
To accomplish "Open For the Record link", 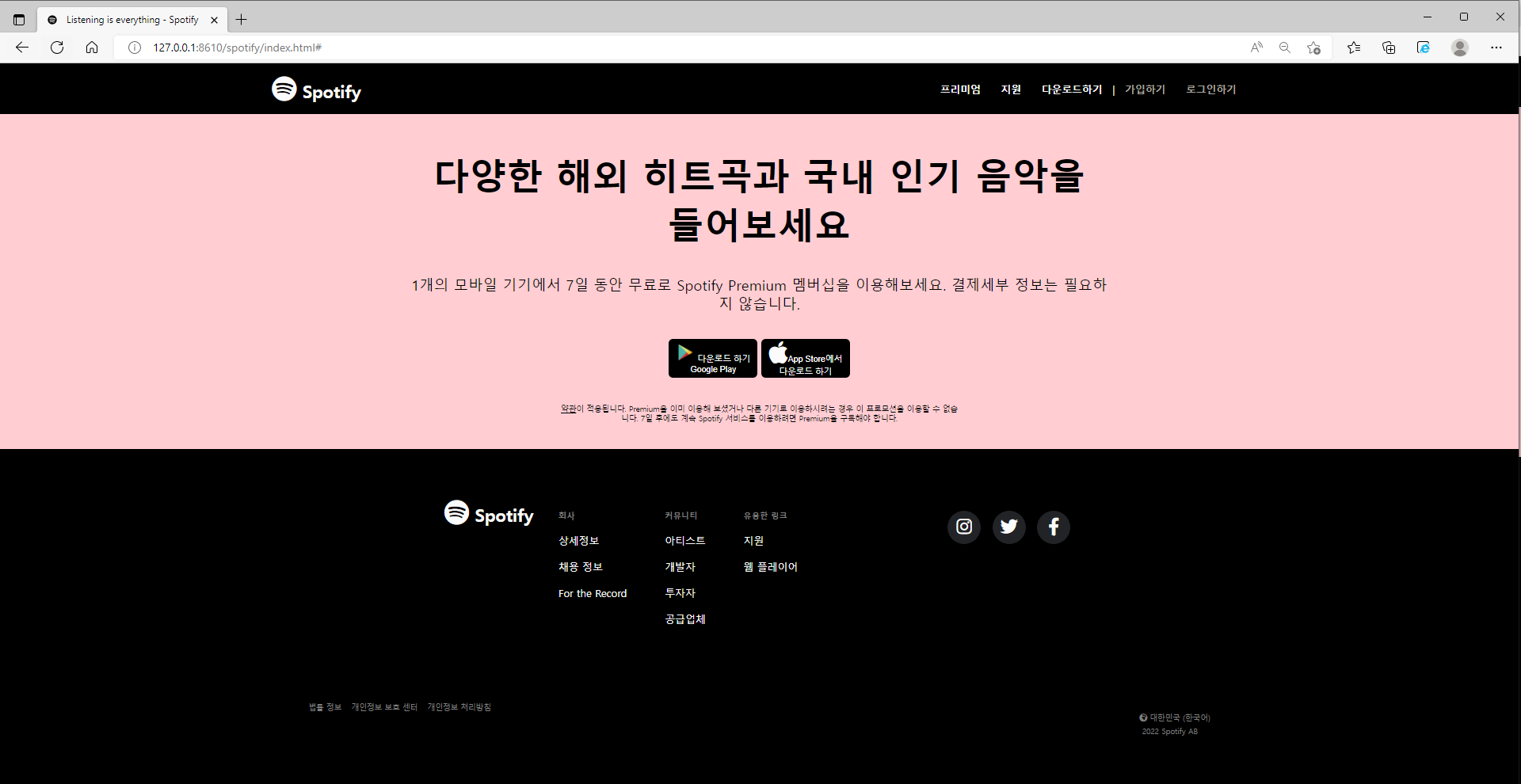I will [593, 593].
